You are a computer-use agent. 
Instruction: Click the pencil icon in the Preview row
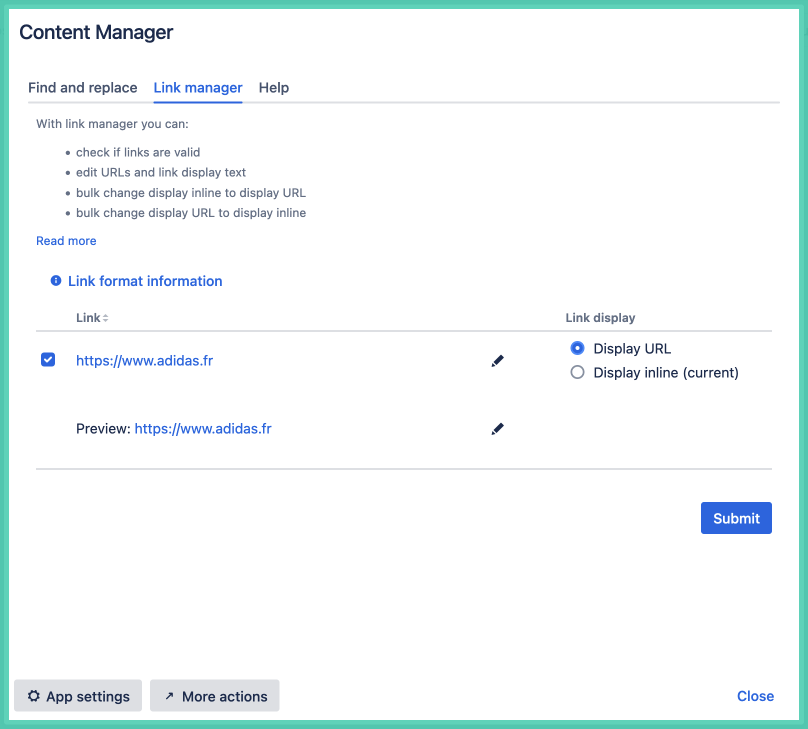[x=498, y=429]
